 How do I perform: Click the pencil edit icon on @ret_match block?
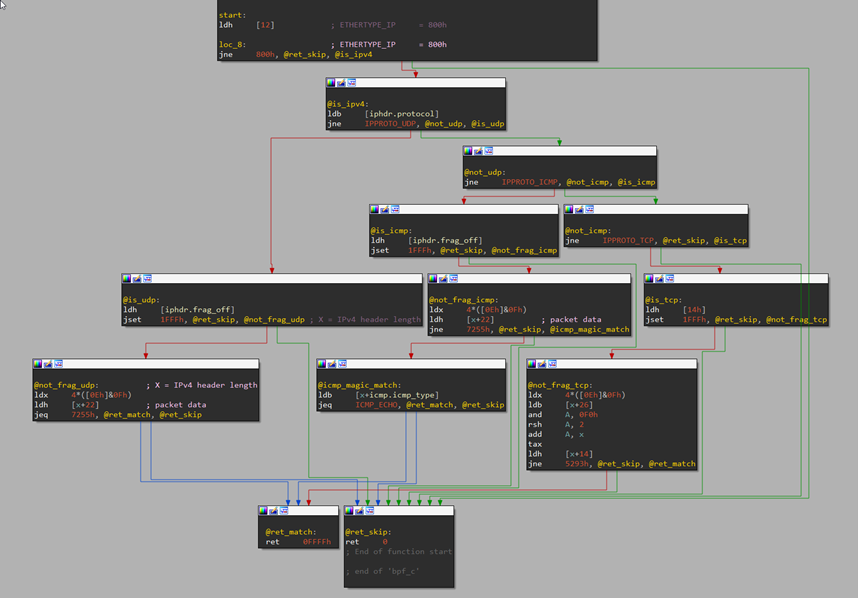click(274, 511)
